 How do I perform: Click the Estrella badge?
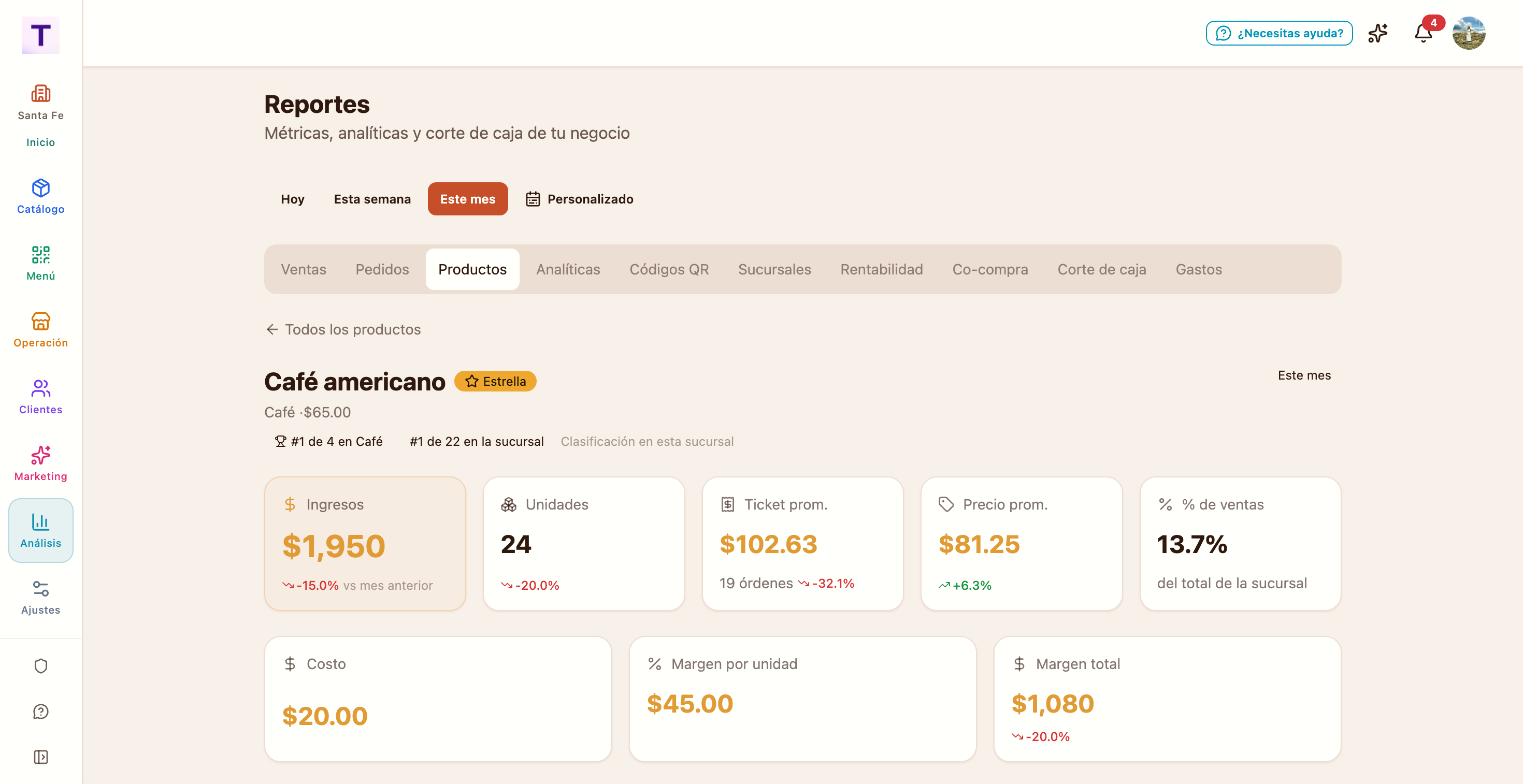[x=495, y=381]
